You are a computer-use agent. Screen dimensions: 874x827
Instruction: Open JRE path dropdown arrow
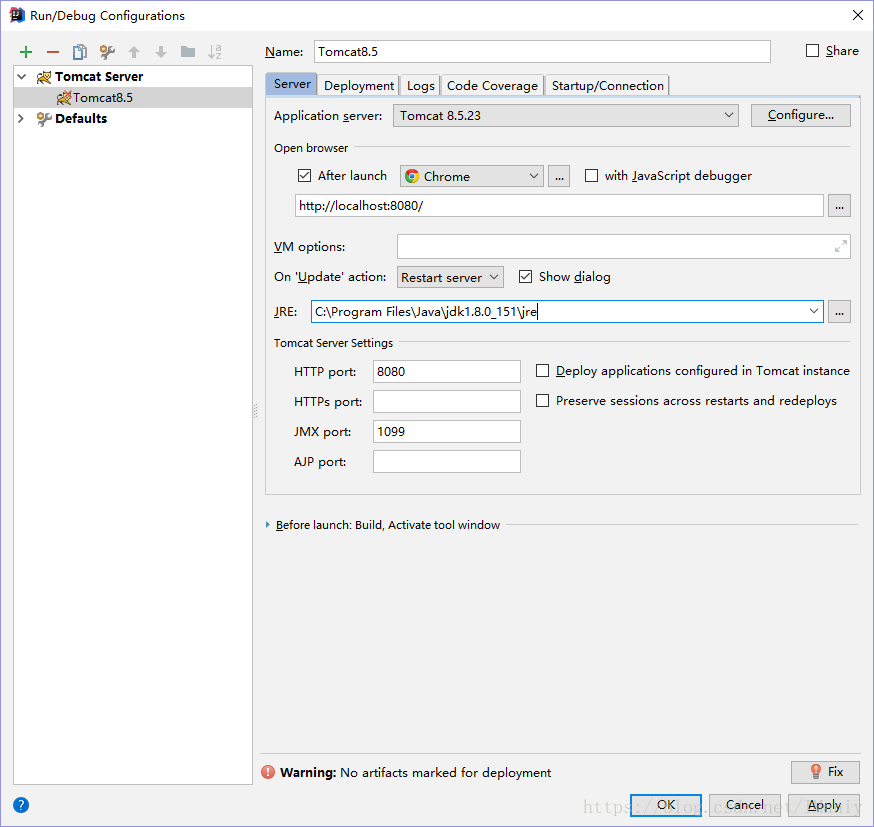[814, 311]
